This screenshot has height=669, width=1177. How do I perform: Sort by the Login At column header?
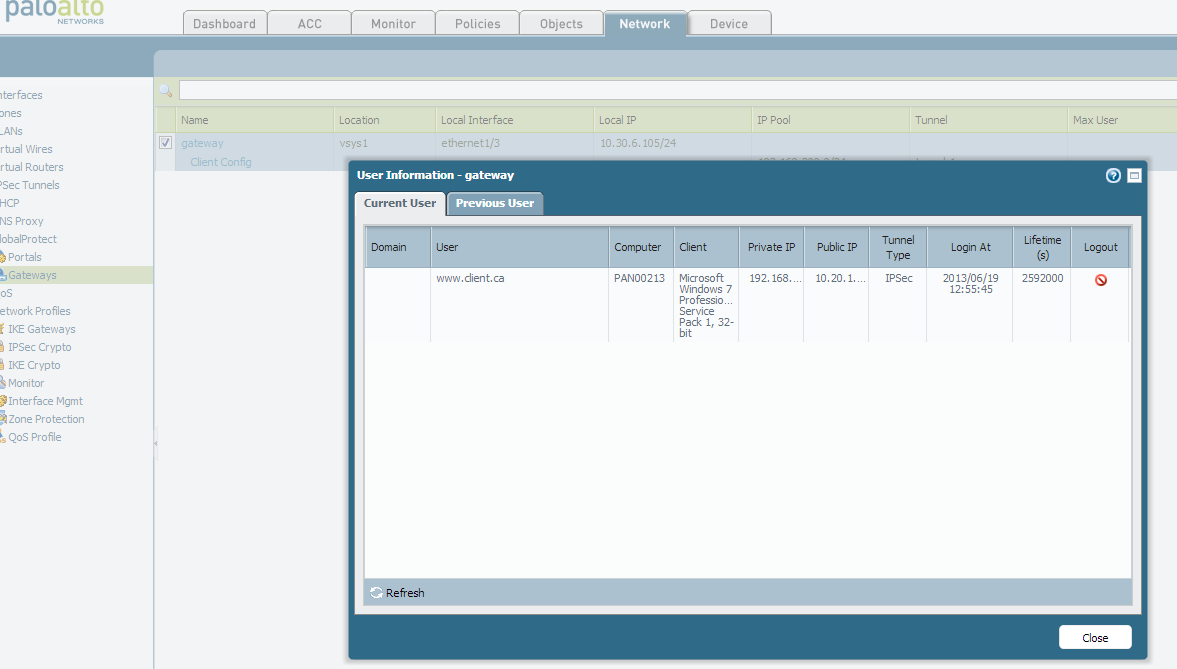(970, 247)
